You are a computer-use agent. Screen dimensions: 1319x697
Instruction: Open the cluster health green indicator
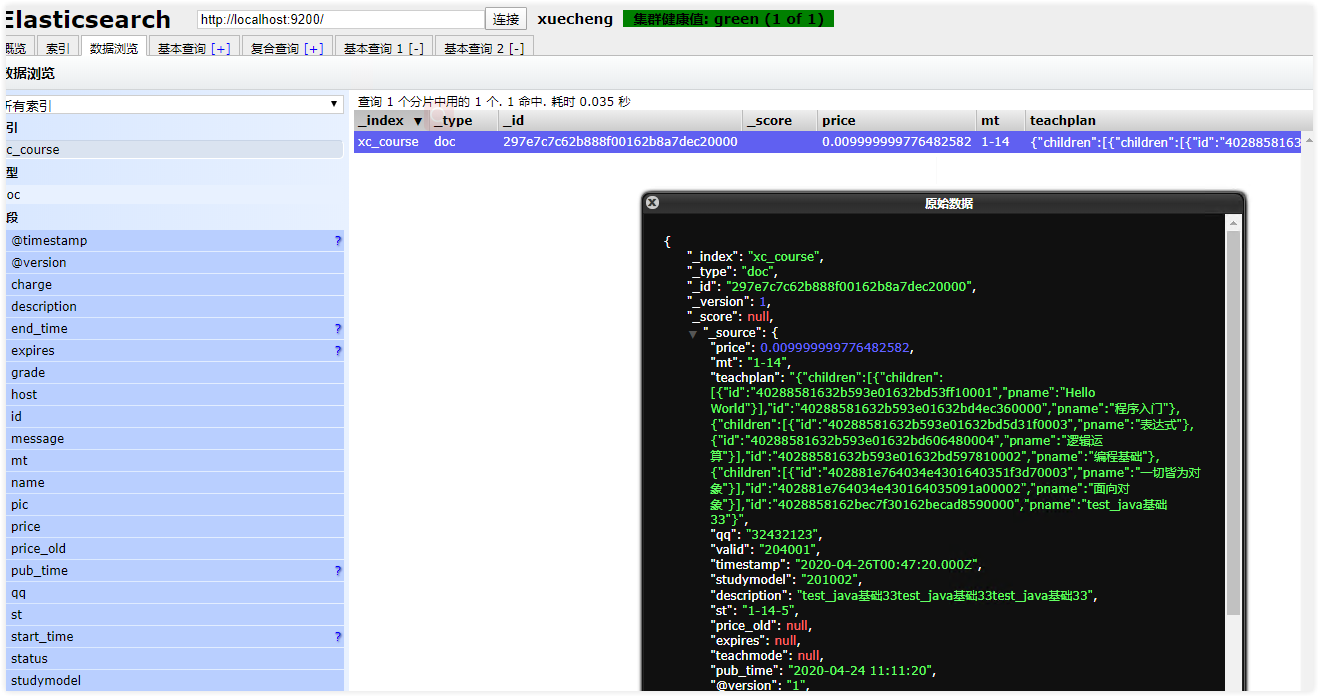[728, 19]
